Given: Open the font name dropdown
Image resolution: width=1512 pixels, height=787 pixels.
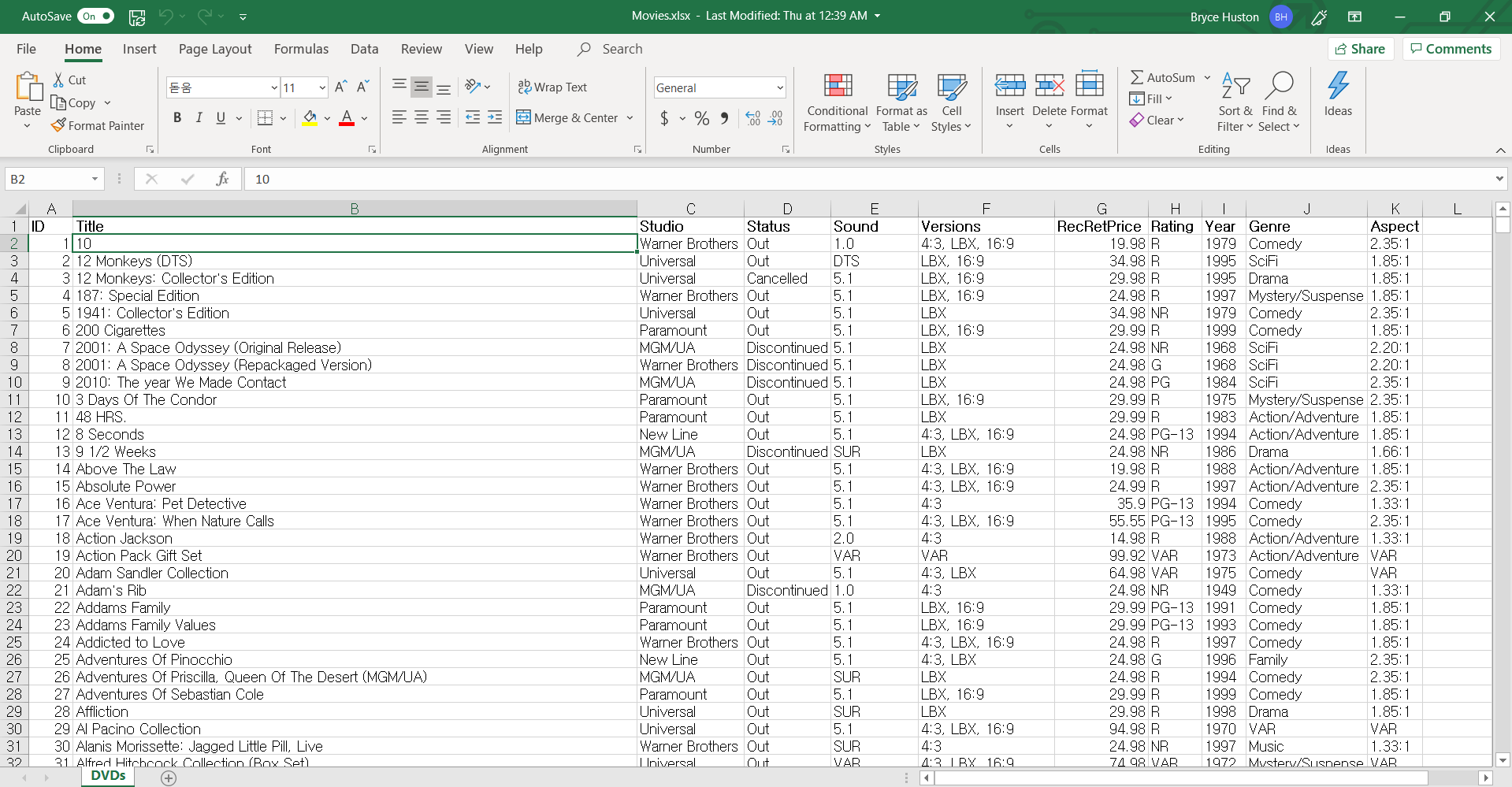Looking at the screenshot, I should [x=273, y=87].
